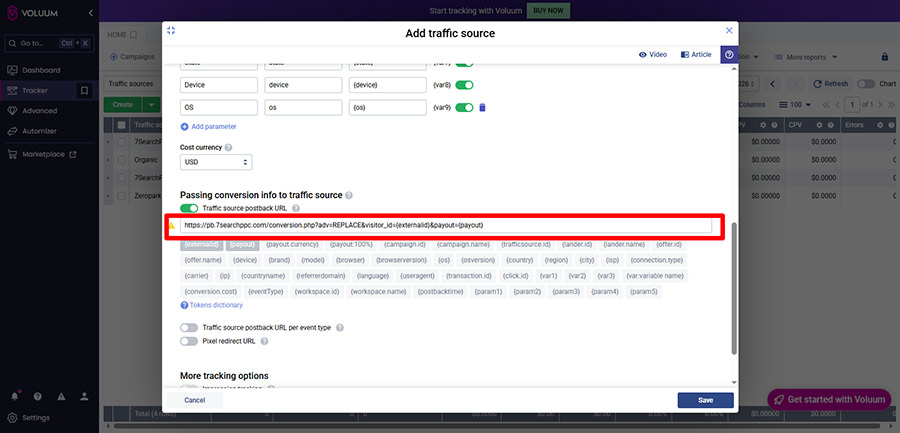The height and width of the screenshot is (433, 900).
Task: Click the modal collapse arrows icon
Action: (x=171, y=31)
